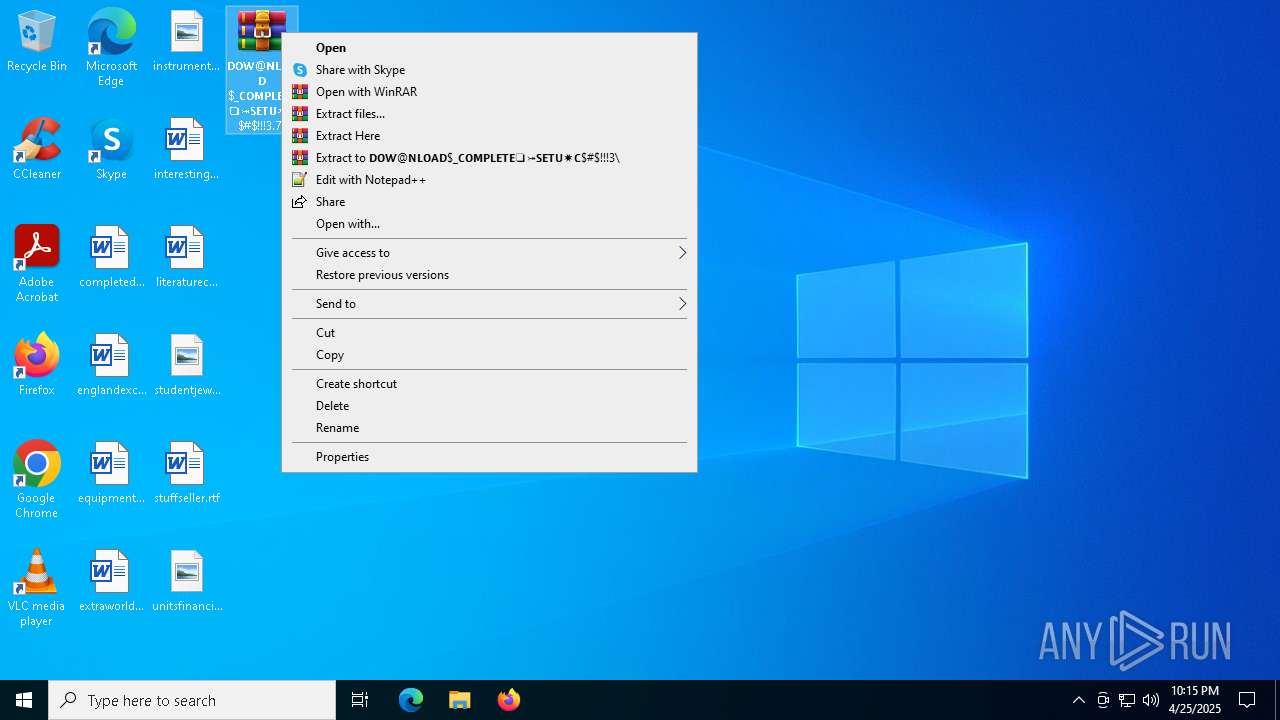
Task: Show hidden system tray icons
Action: click(x=1078, y=700)
